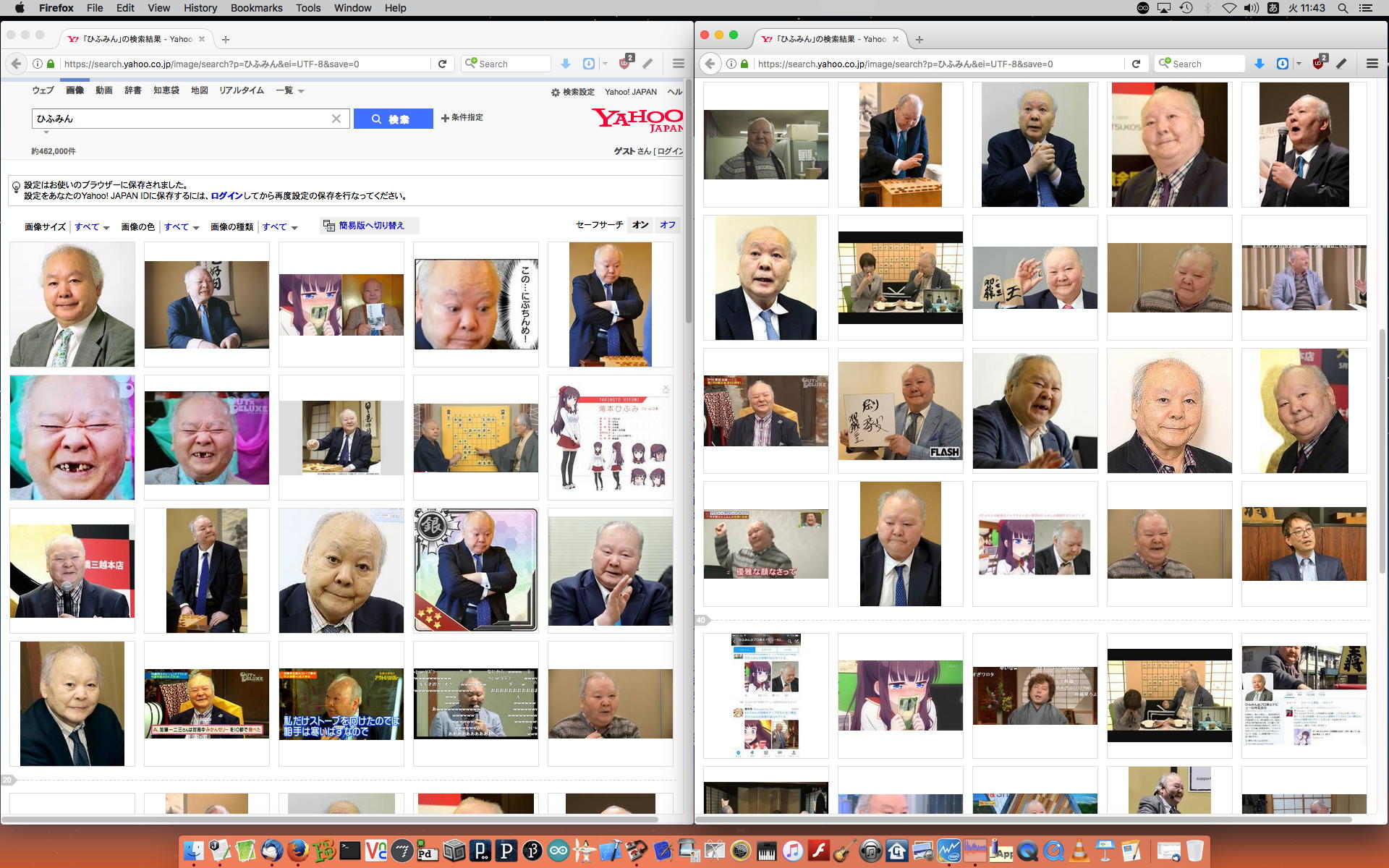The width and height of the screenshot is (1389, 868).
Task: Switch to simple view via 簡易版へ切り替え
Action: click(370, 226)
